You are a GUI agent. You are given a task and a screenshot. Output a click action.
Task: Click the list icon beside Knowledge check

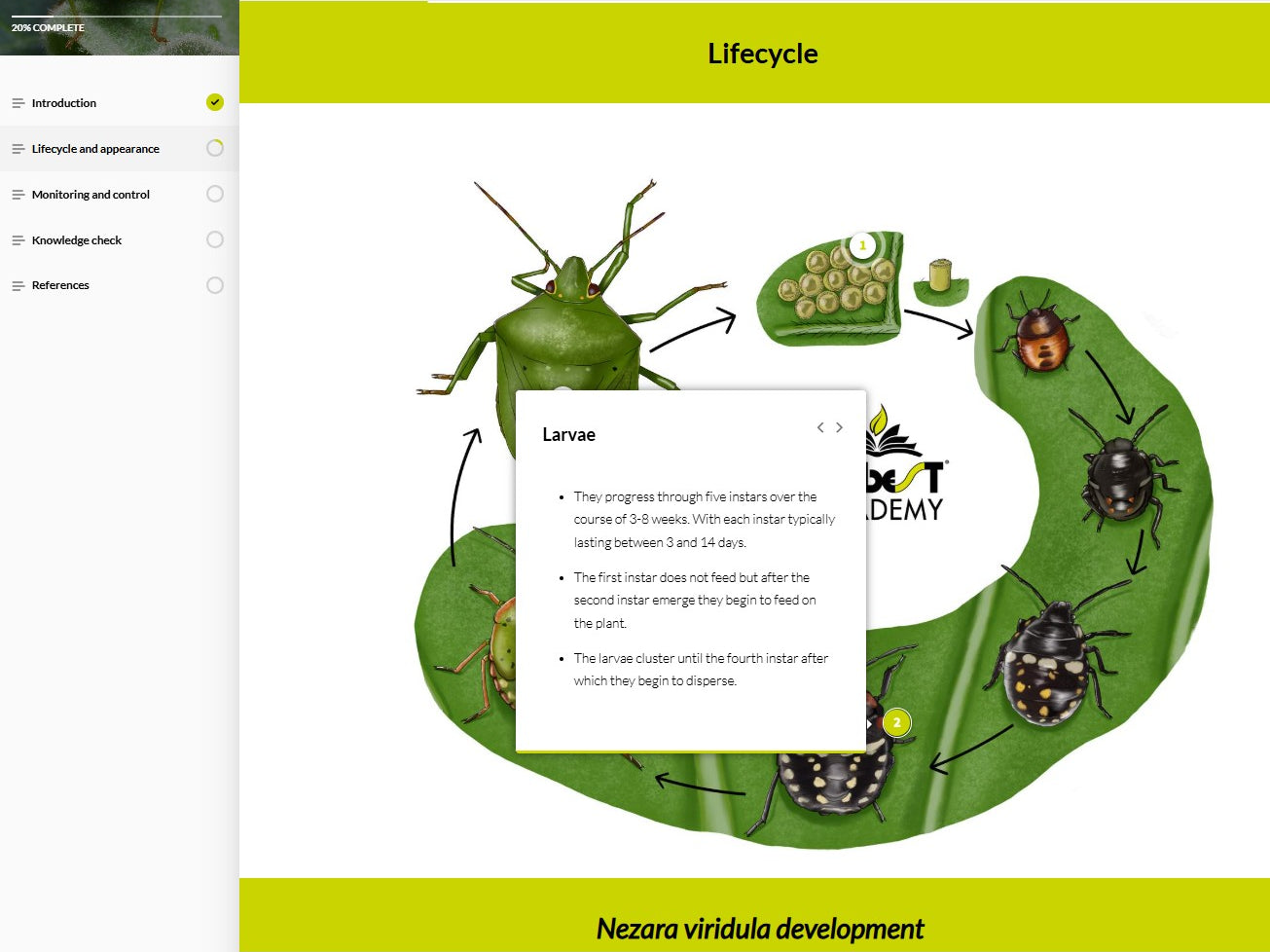18,240
